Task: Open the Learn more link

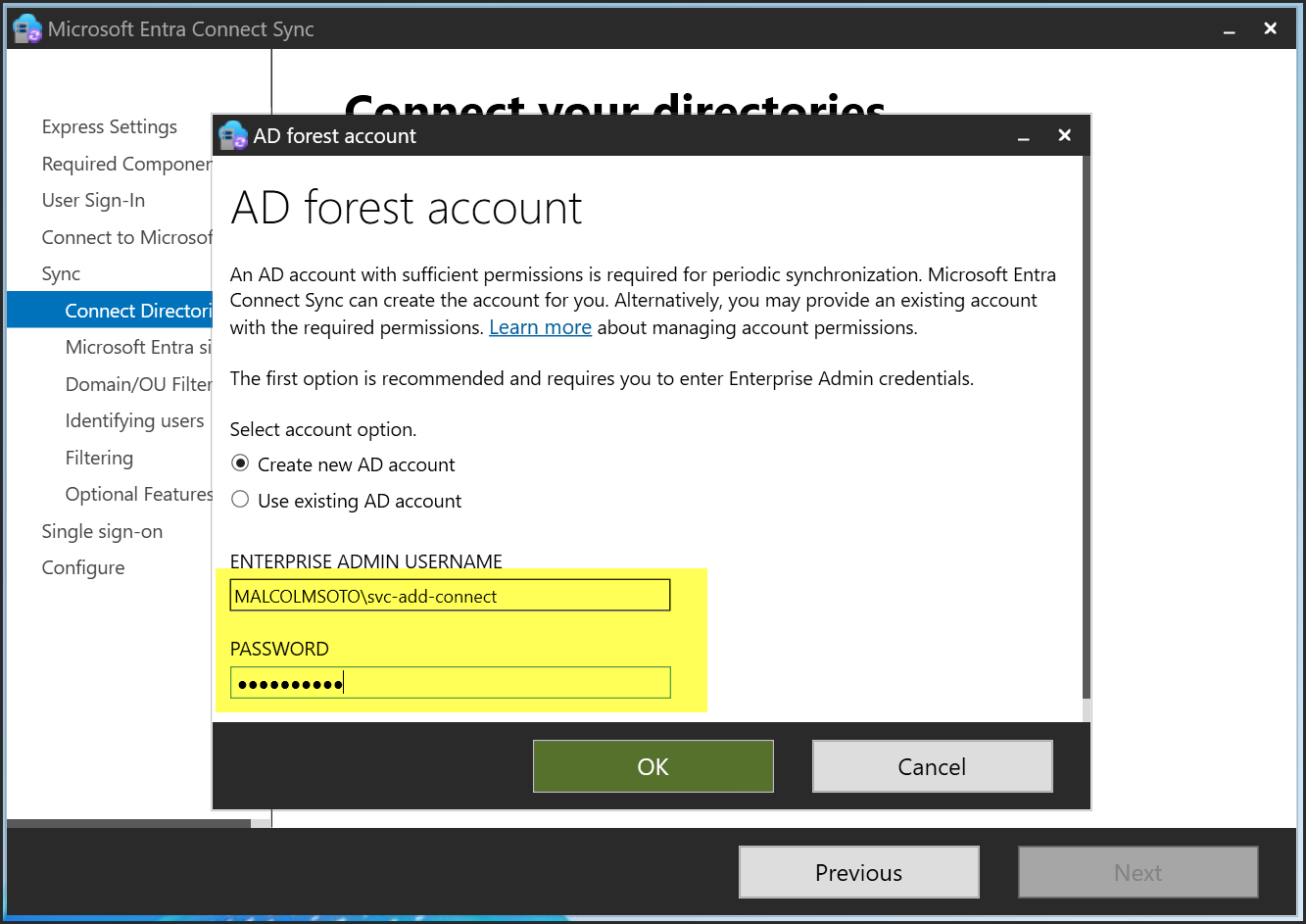Action: pos(540,327)
